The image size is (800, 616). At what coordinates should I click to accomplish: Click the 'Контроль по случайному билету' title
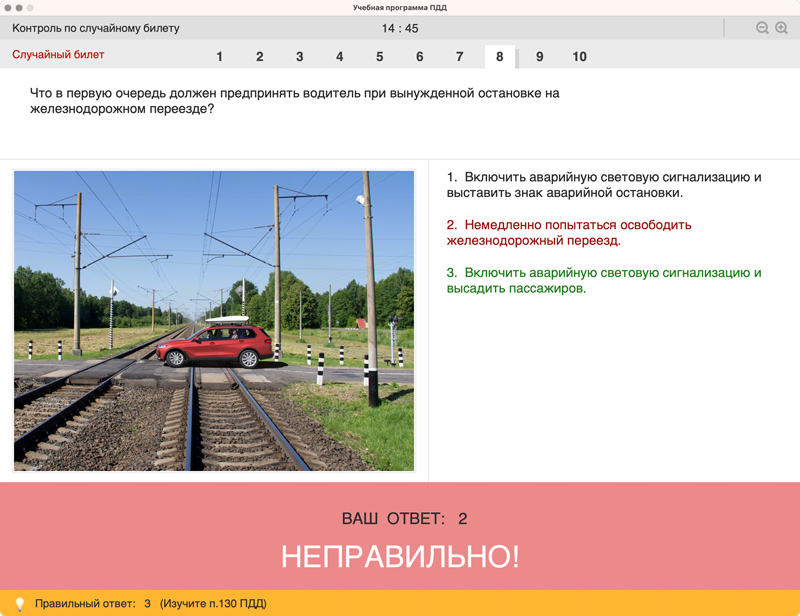(x=96, y=28)
